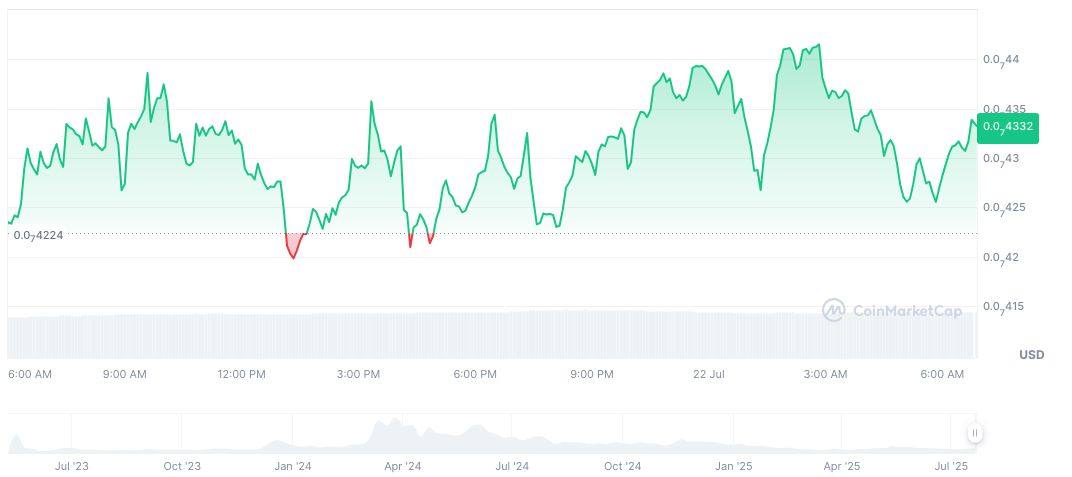The height and width of the screenshot is (477, 1072).
Task: Click the CoinMarketCap logo watermark
Action: point(892,311)
